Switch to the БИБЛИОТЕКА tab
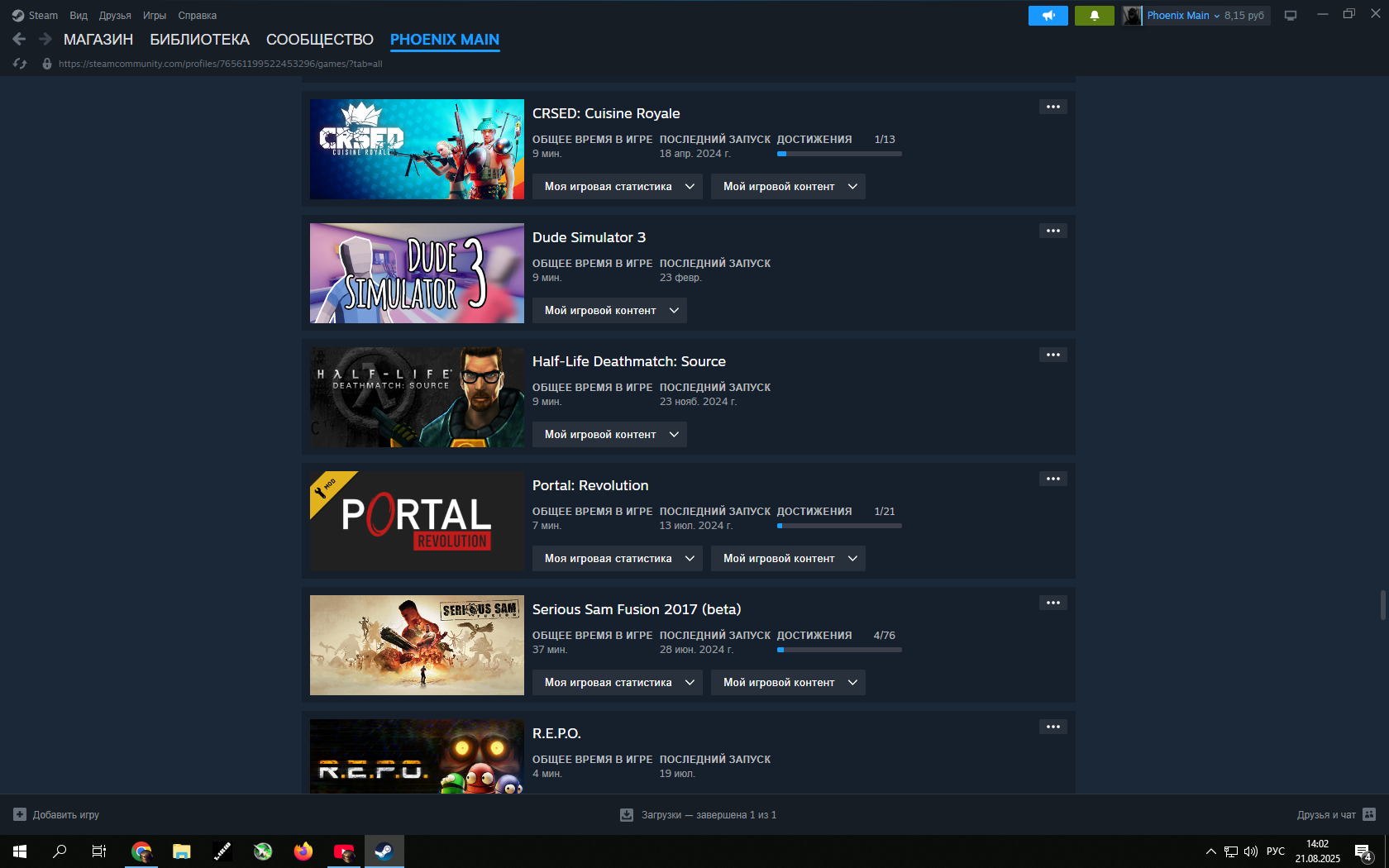 [199, 40]
